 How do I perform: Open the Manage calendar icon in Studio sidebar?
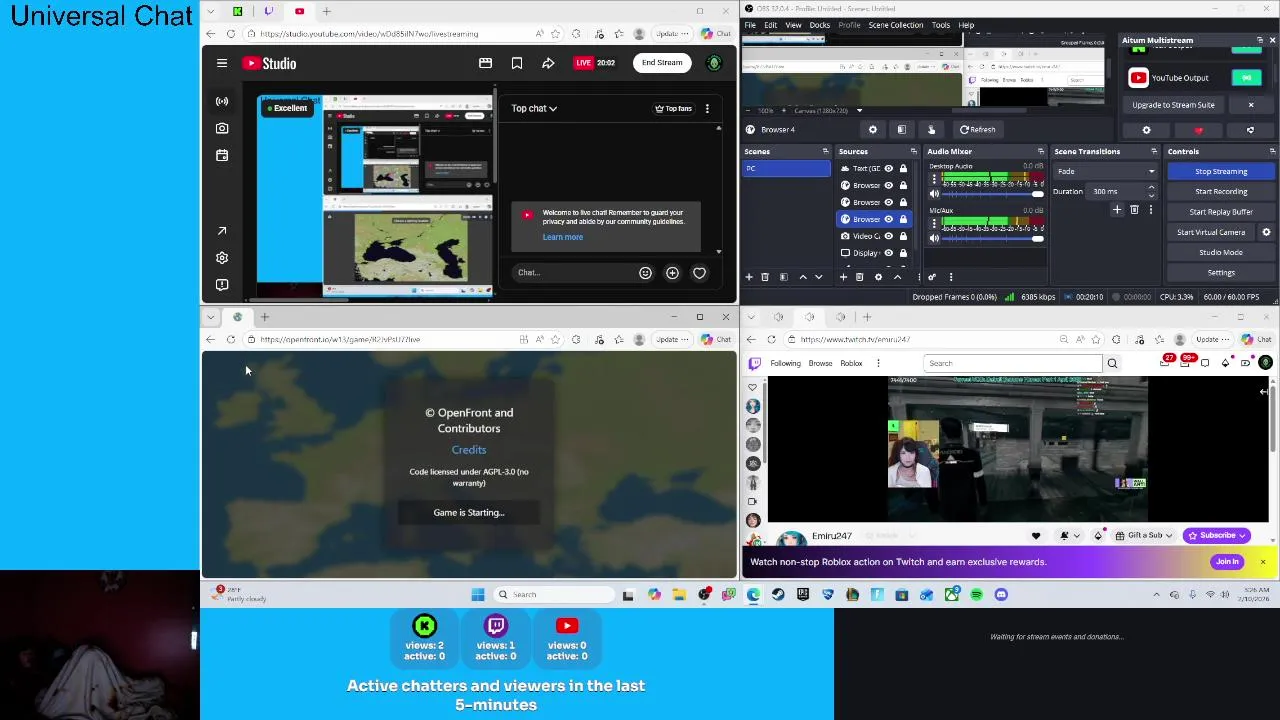222,155
